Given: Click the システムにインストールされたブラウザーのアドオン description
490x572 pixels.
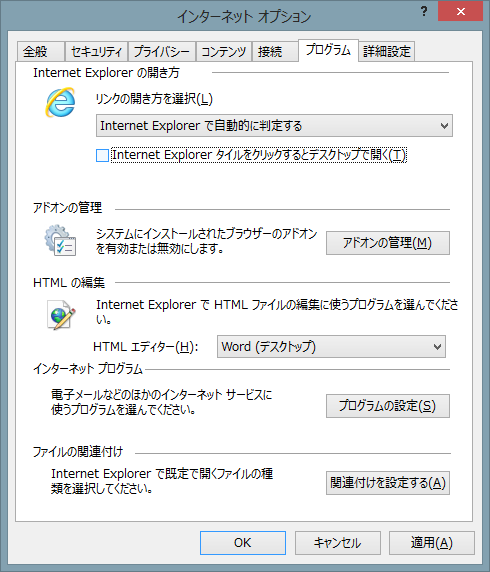Looking at the screenshot, I should click(207, 241).
